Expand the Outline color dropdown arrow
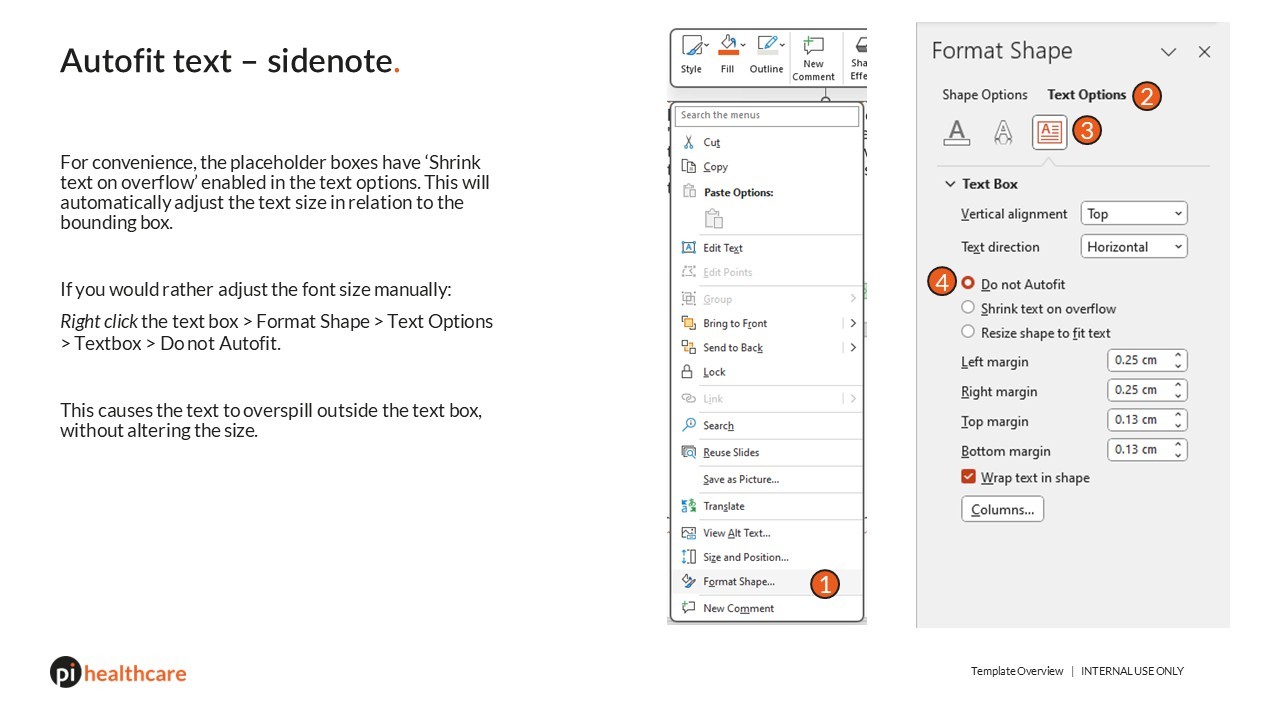This screenshot has width=1280, height=720. (x=782, y=45)
